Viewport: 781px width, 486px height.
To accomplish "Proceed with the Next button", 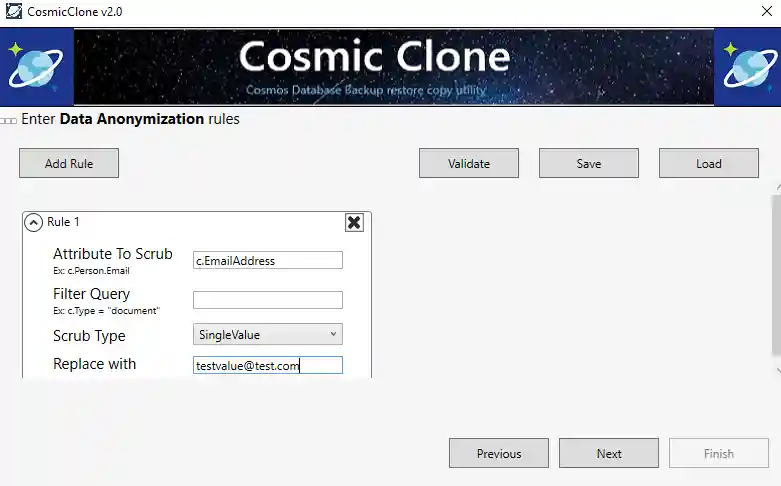I will pyautogui.click(x=609, y=453).
